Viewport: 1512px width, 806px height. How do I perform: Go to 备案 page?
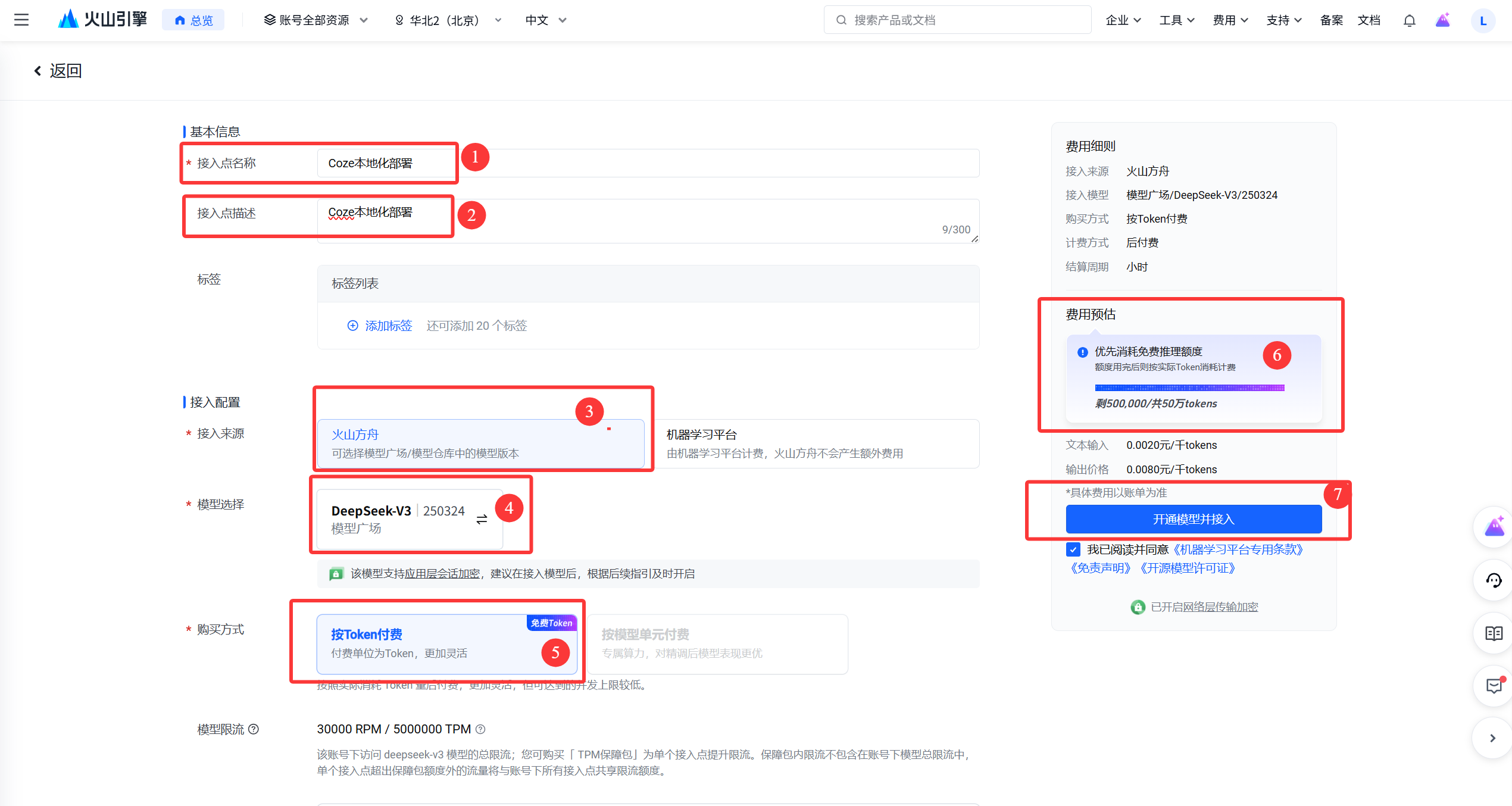point(1332,20)
